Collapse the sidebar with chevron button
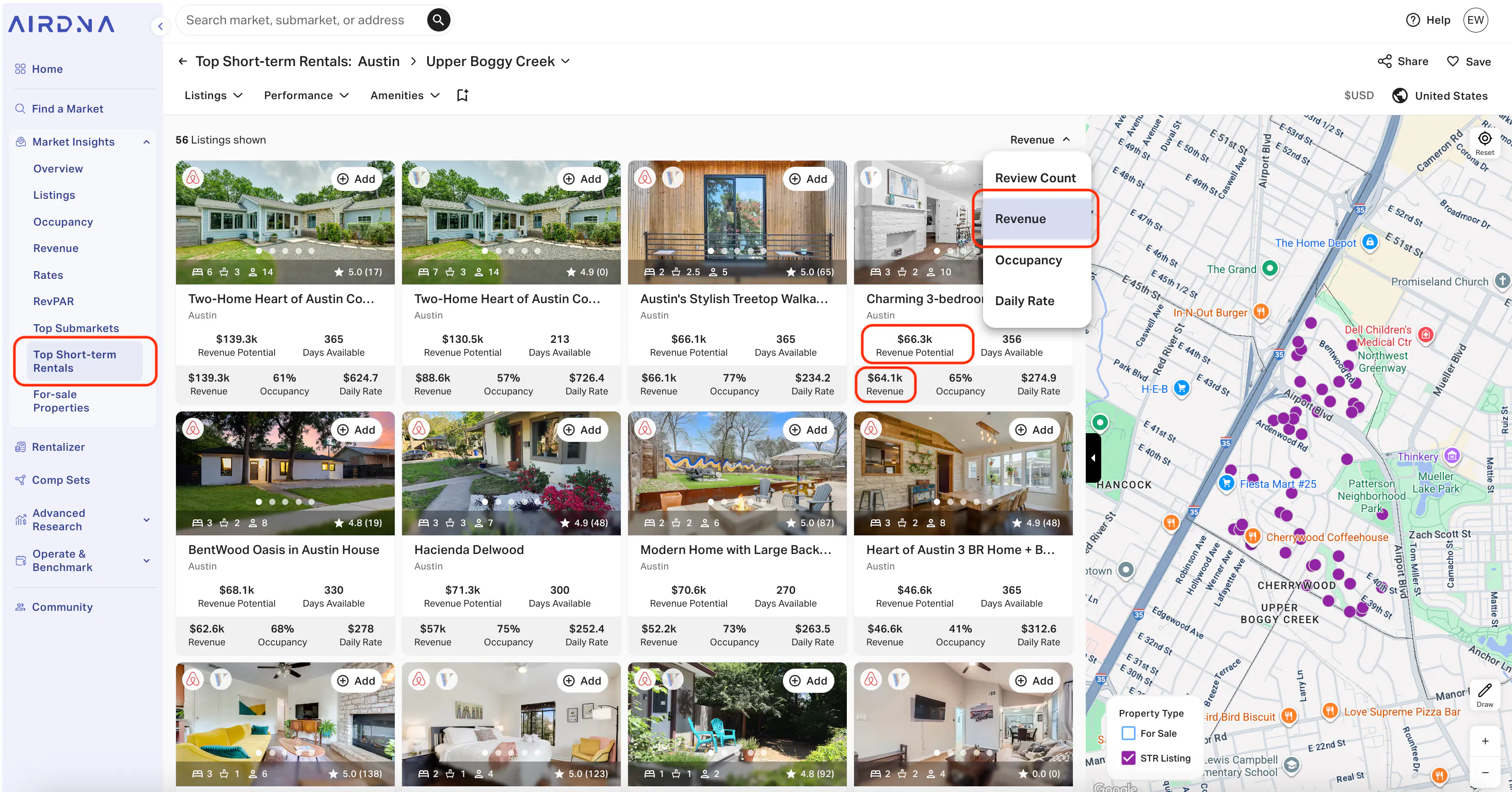Viewport: 1512px width, 792px height. point(160,26)
